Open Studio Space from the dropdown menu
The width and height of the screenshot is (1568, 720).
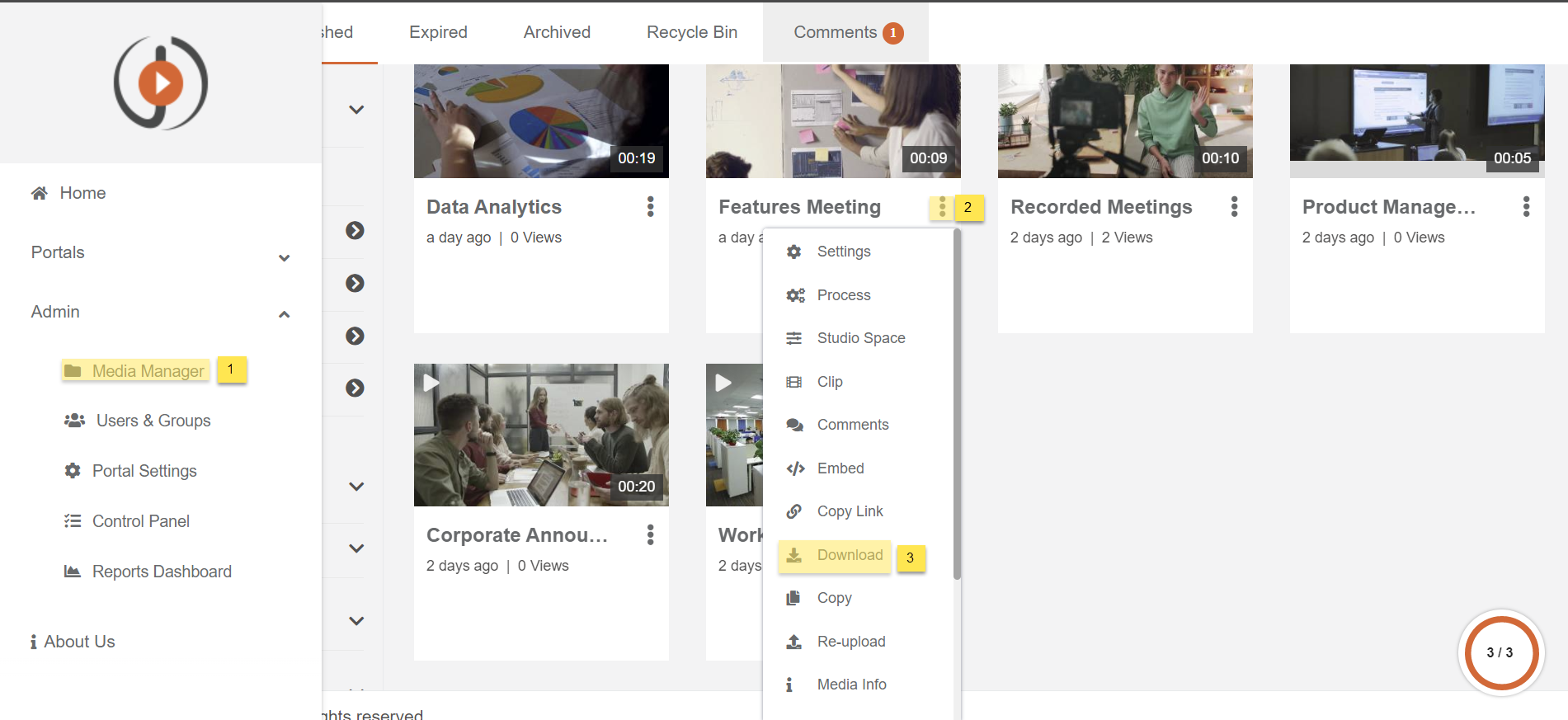pos(860,338)
